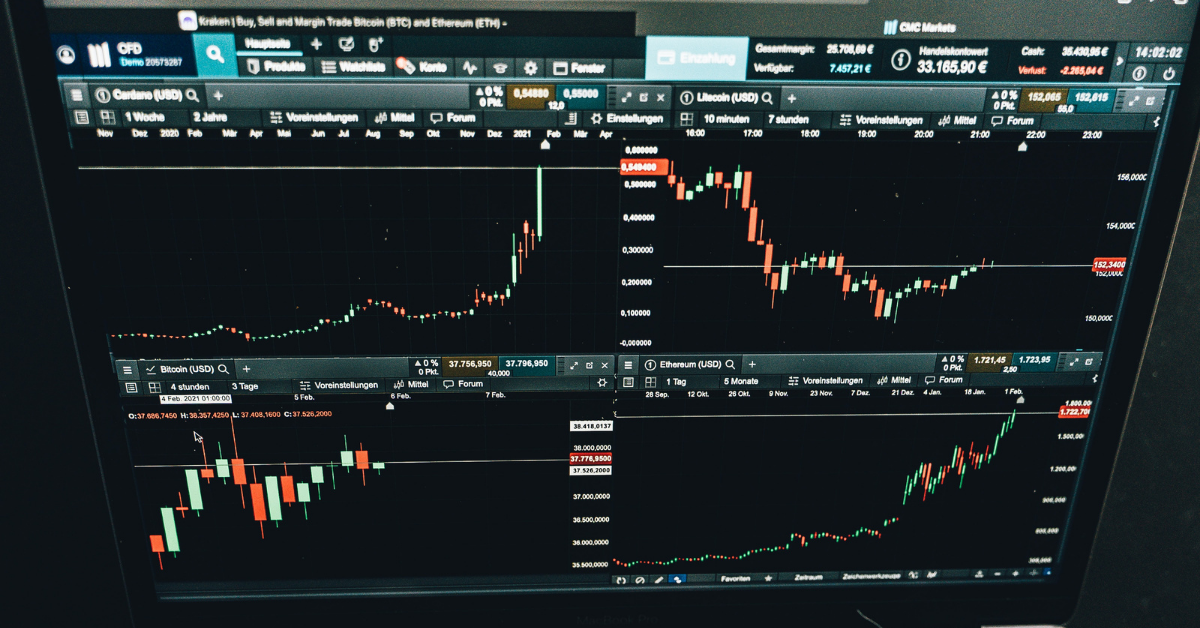
Task: Click the chart activity pulse icon
Action: (470, 68)
